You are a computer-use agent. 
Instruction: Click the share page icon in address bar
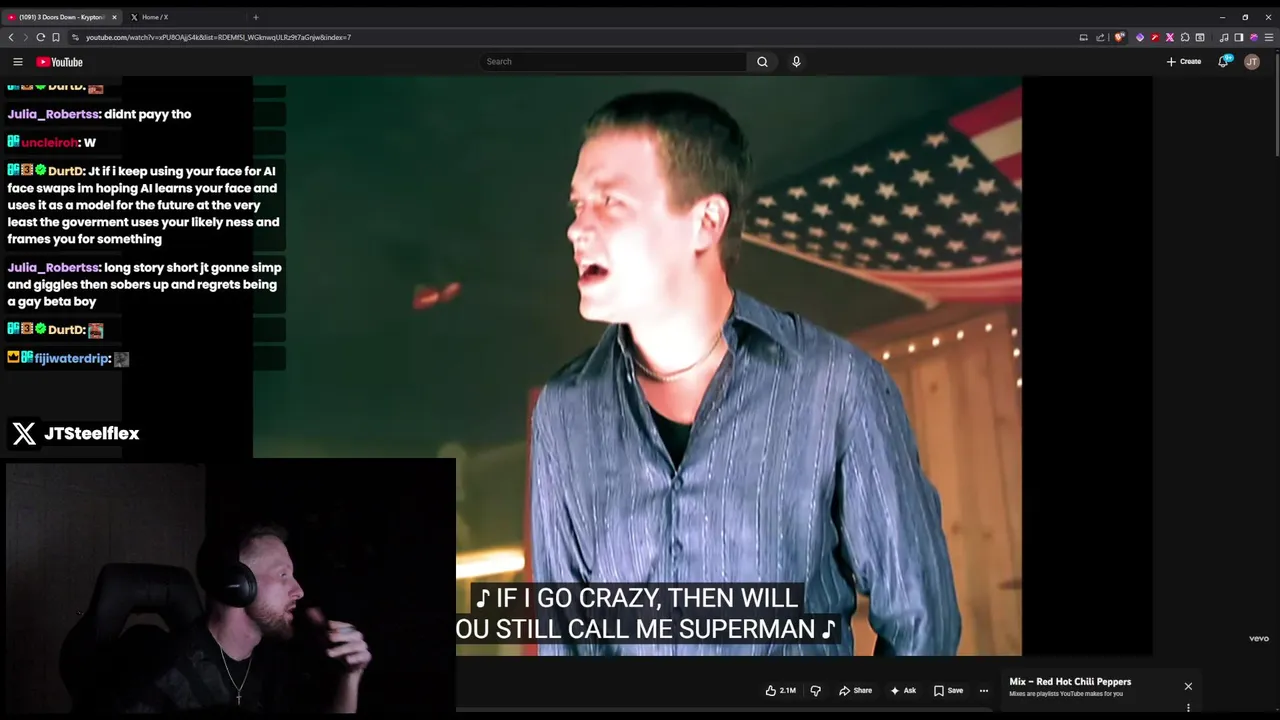(1100, 37)
